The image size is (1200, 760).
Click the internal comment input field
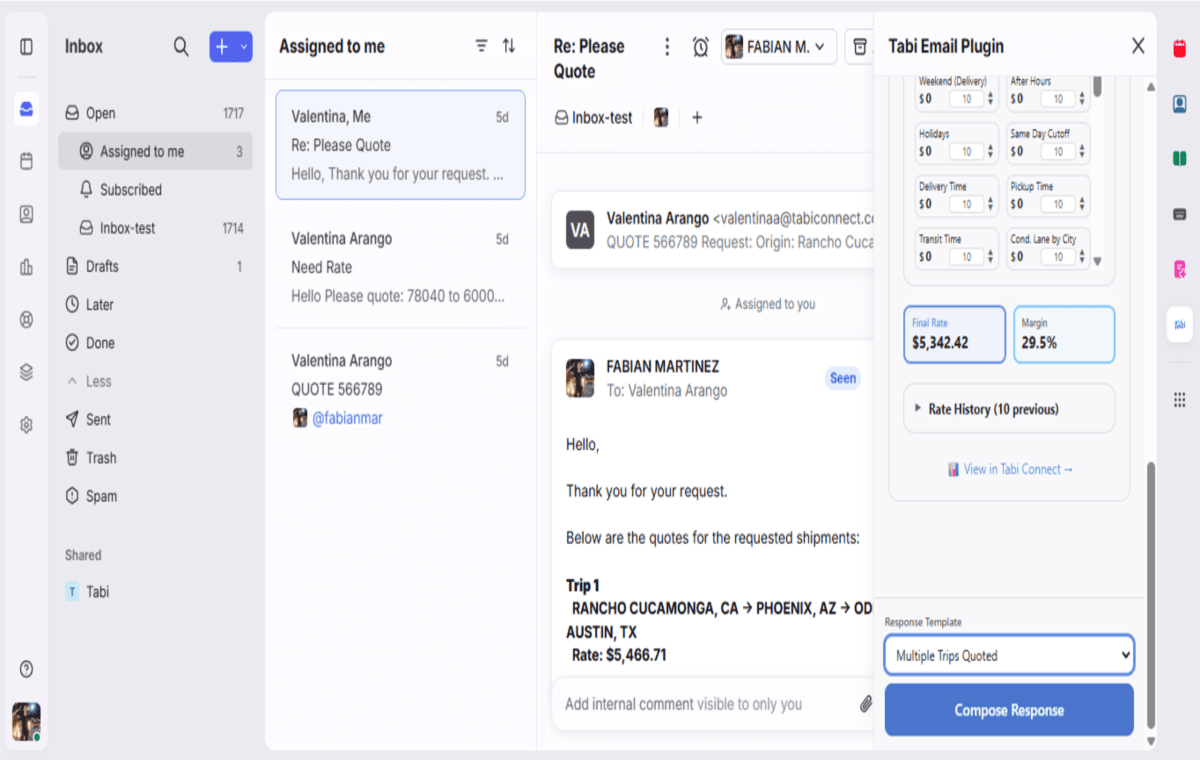[700, 703]
